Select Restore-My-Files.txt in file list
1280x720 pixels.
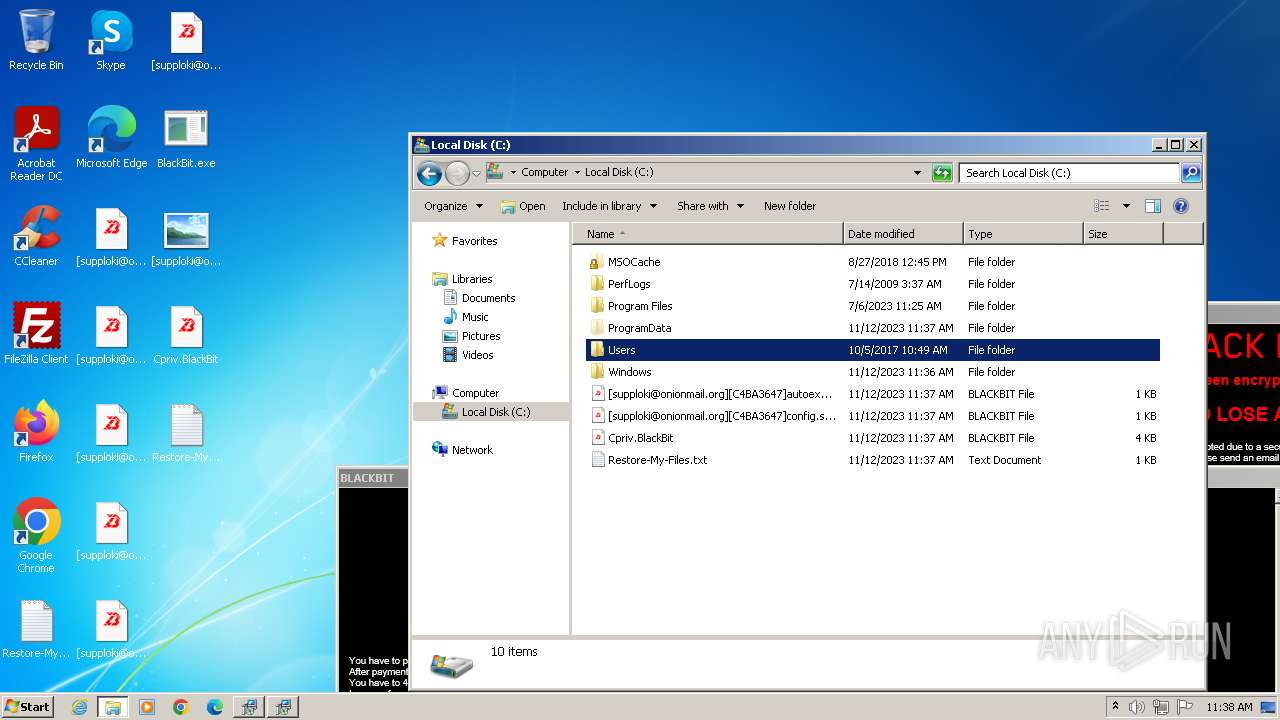coord(872,460)
